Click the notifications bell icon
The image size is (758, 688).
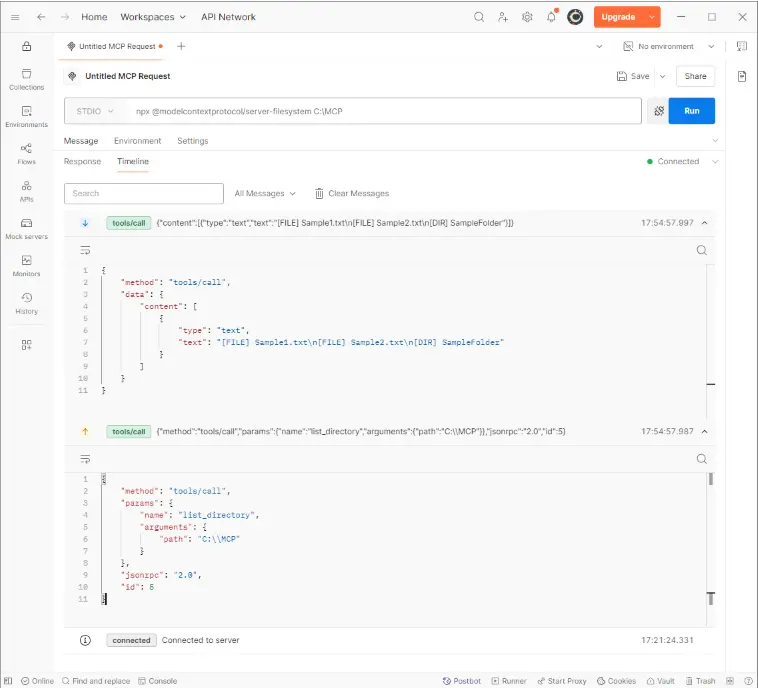point(551,17)
